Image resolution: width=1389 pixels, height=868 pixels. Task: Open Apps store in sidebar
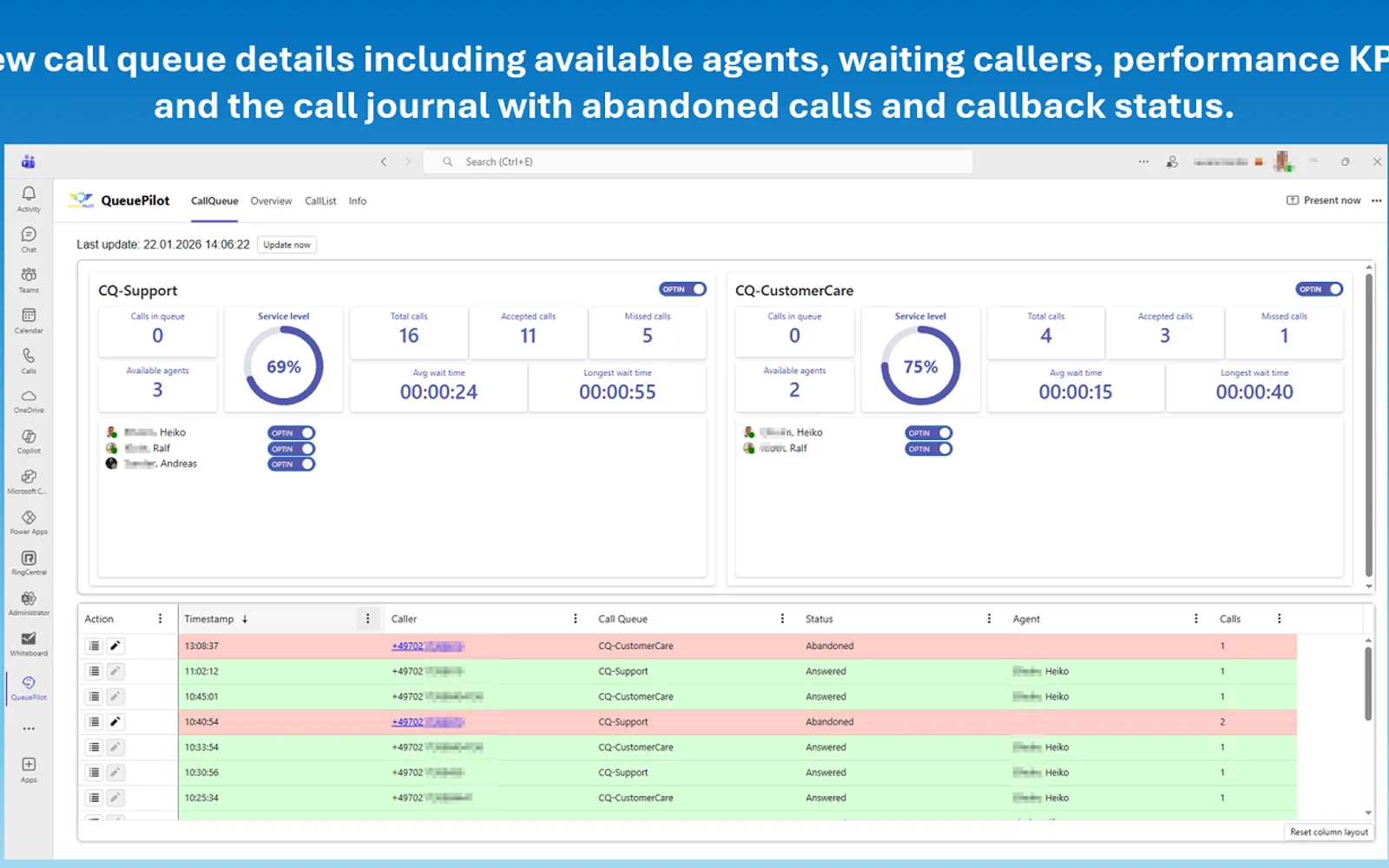(29, 769)
